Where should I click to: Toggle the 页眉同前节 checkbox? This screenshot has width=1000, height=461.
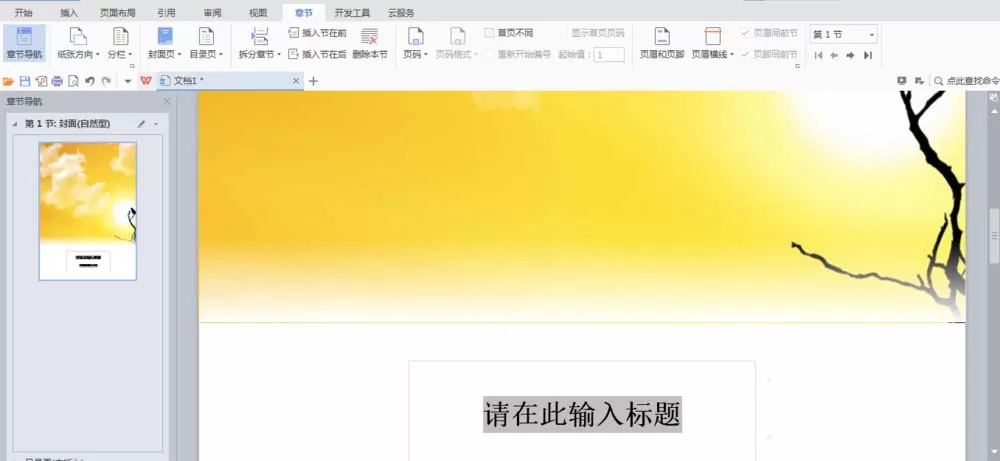(x=769, y=33)
